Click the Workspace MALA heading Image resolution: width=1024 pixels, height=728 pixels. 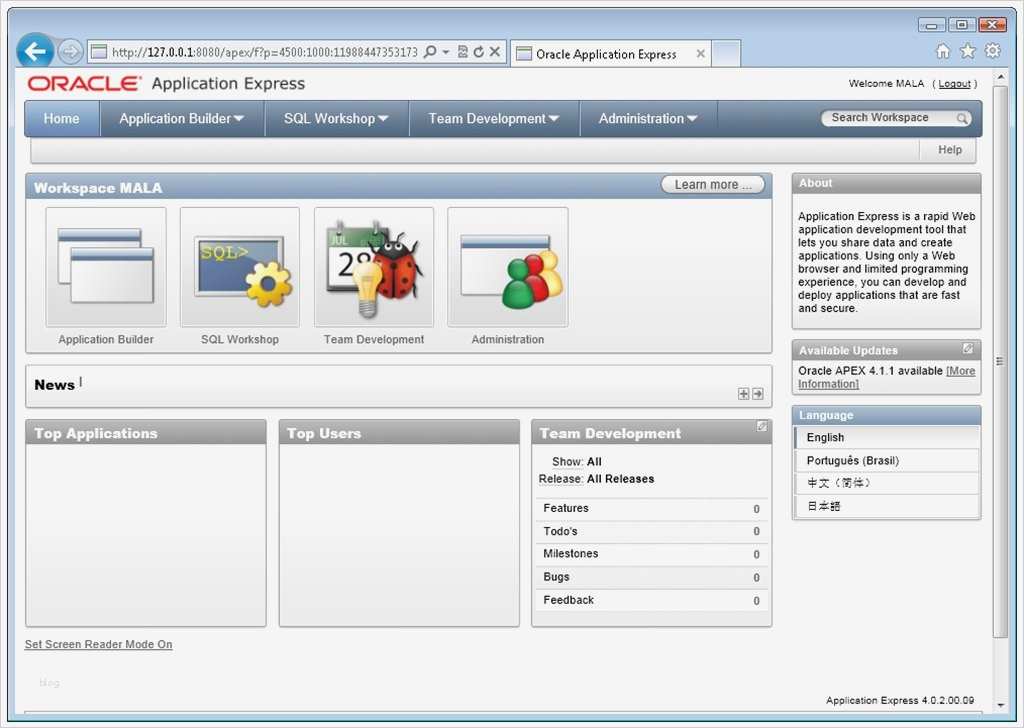[98, 188]
